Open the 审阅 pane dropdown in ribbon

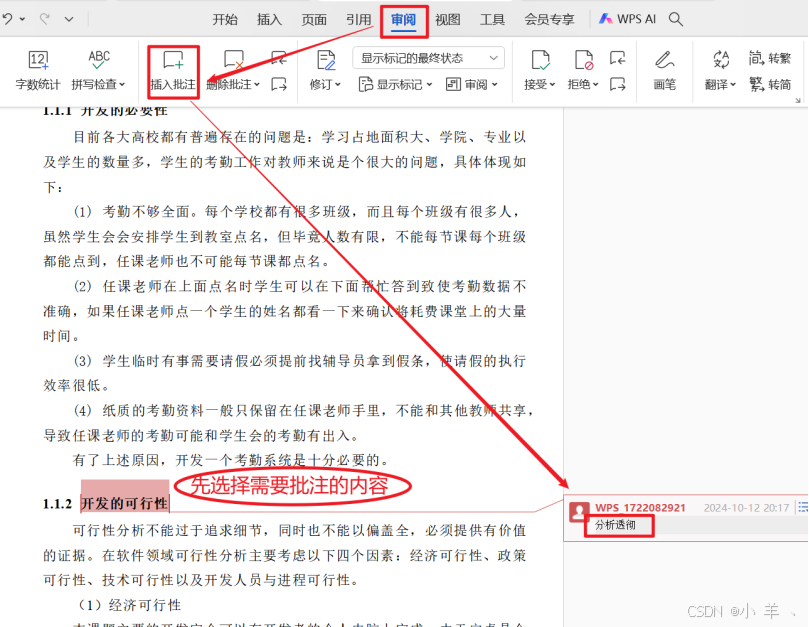pyautogui.click(x=472, y=84)
